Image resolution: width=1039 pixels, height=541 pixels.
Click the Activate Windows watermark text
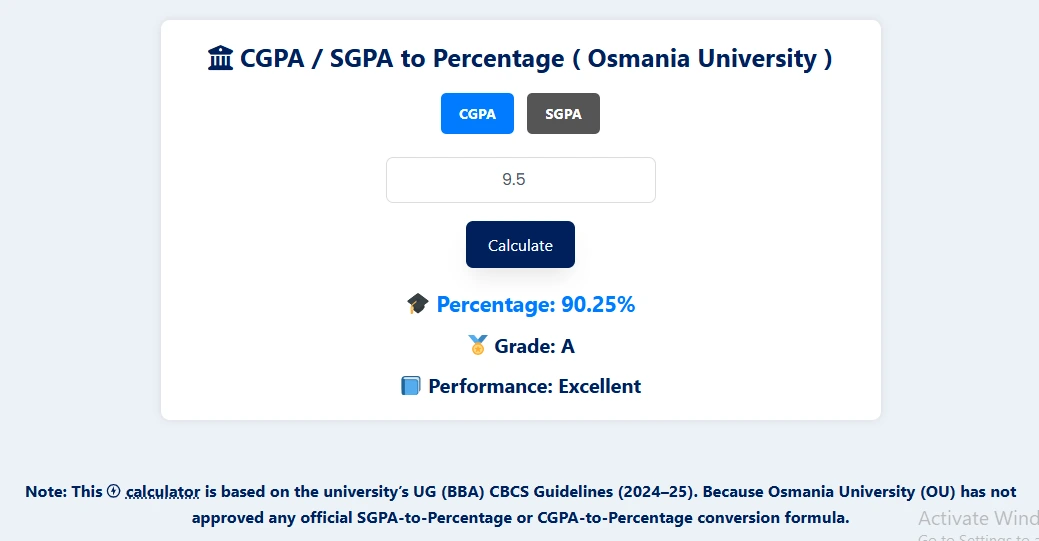click(x=978, y=518)
